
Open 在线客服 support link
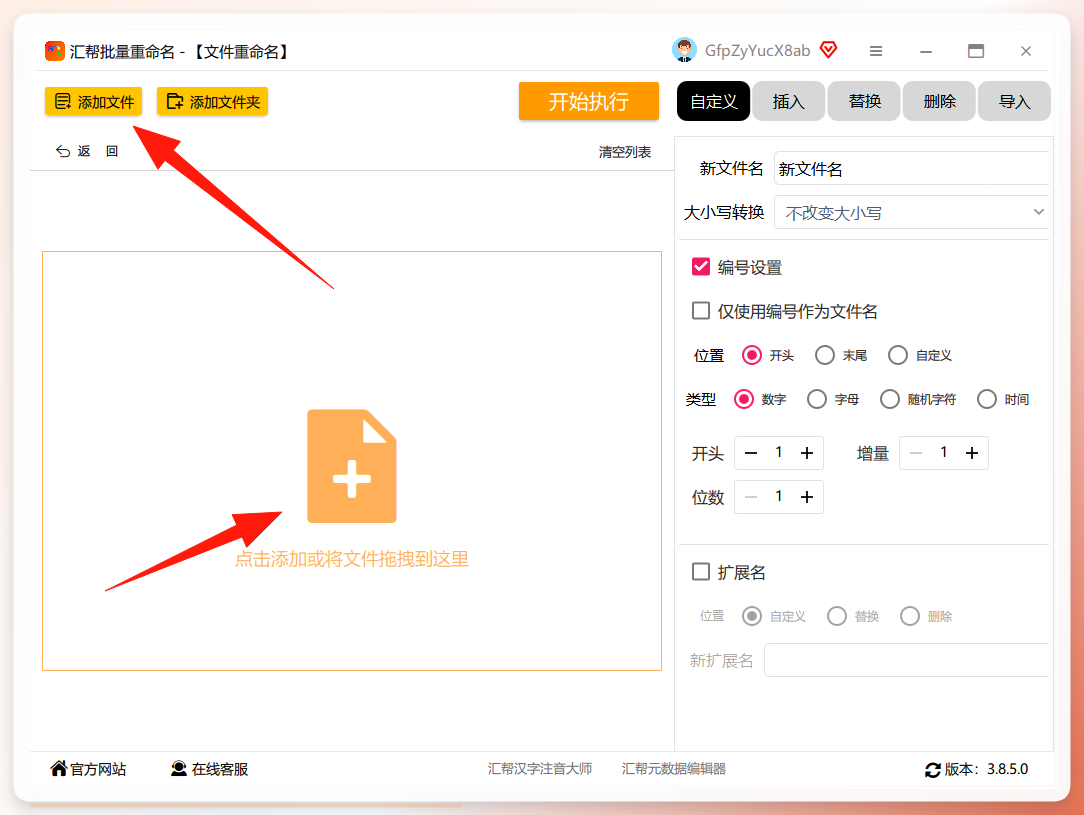click(209, 769)
